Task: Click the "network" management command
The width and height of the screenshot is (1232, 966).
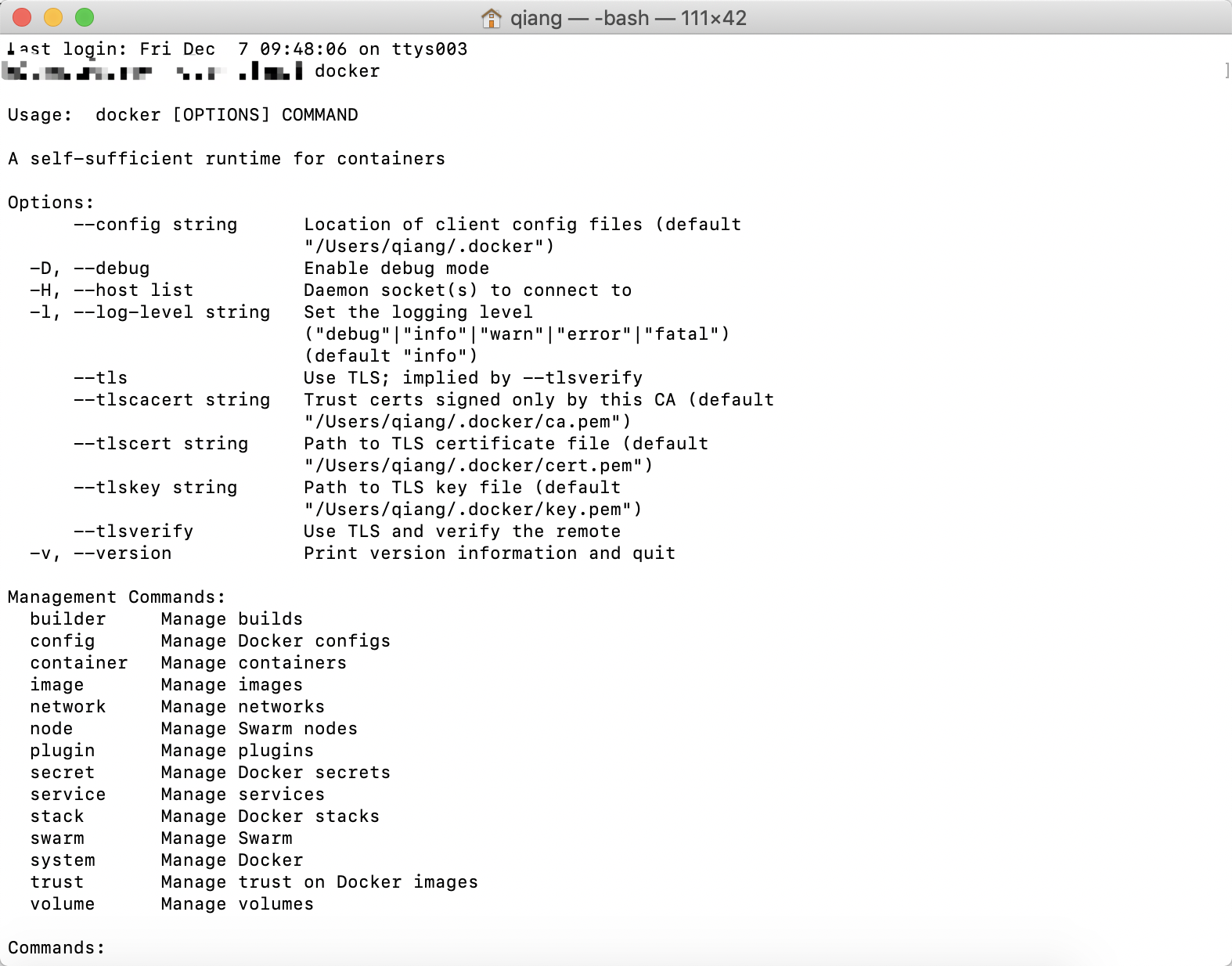Action: 67,706
